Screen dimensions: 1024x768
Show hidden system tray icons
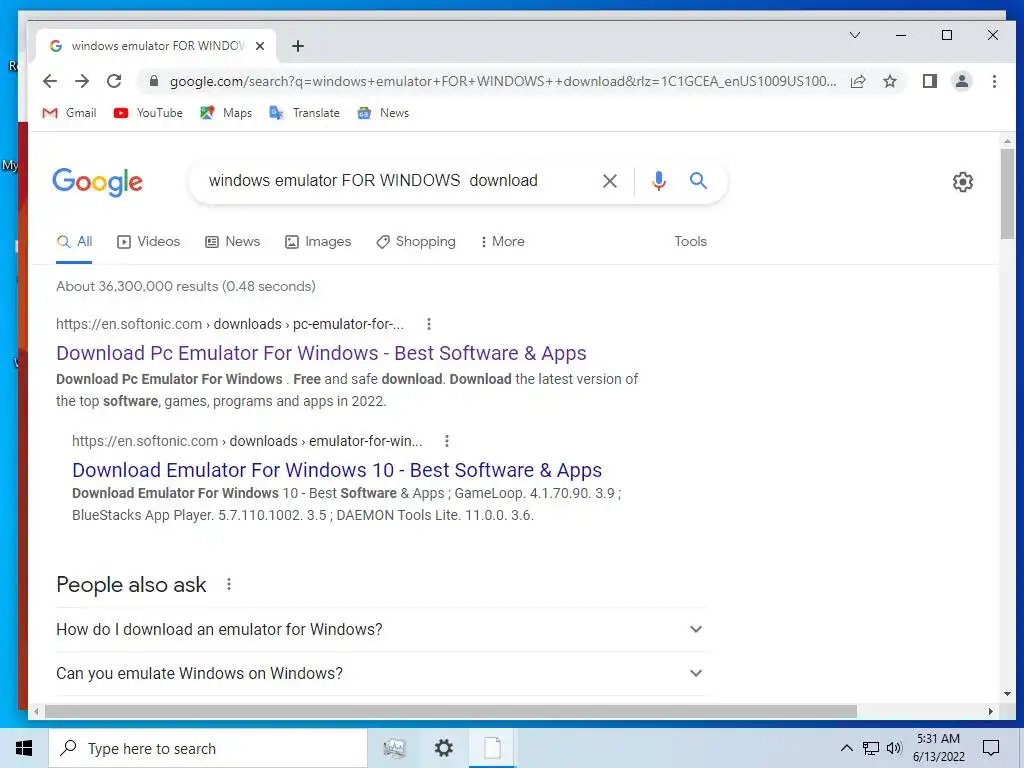pos(846,748)
